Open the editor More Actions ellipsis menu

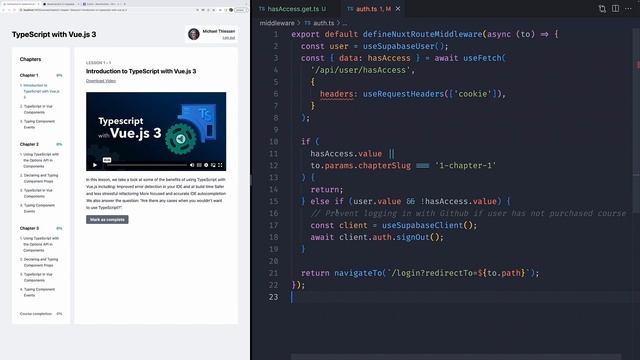click(x=628, y=9)
